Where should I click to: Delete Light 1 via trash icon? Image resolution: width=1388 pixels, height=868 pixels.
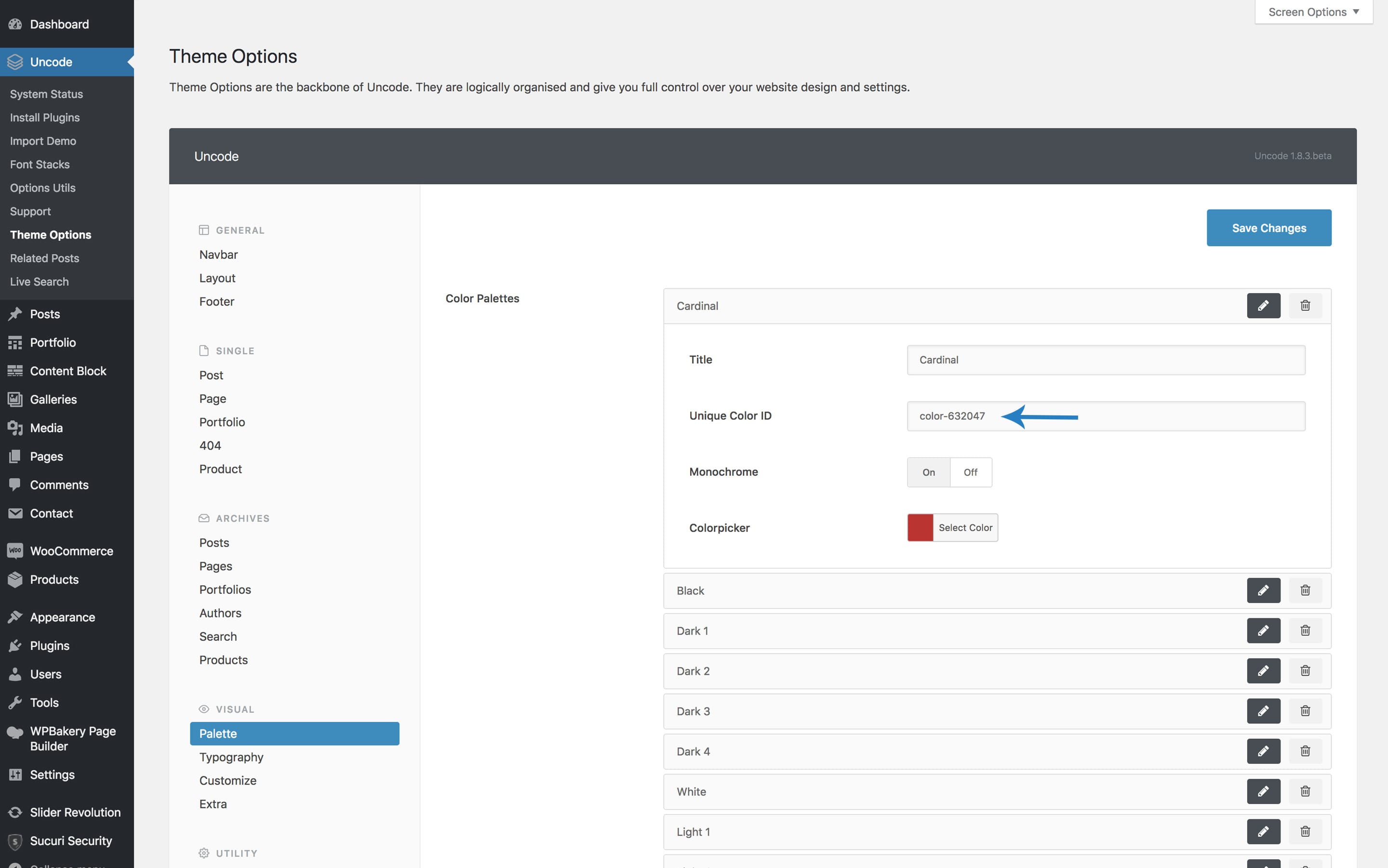pos(1305,831)
